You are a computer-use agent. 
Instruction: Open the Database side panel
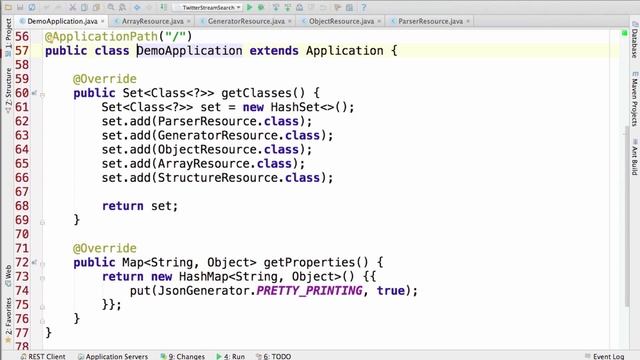(x=634, y=40)
